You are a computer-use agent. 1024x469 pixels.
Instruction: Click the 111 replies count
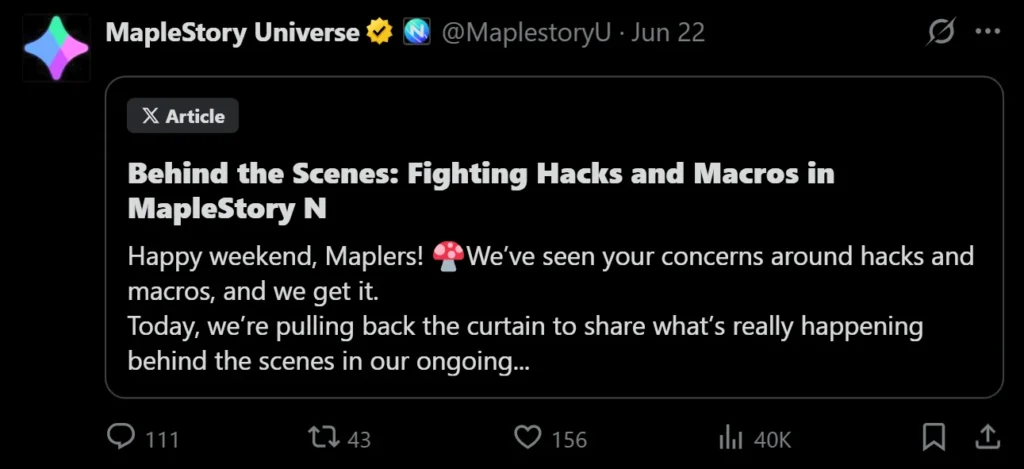click(x=161, y=439)
